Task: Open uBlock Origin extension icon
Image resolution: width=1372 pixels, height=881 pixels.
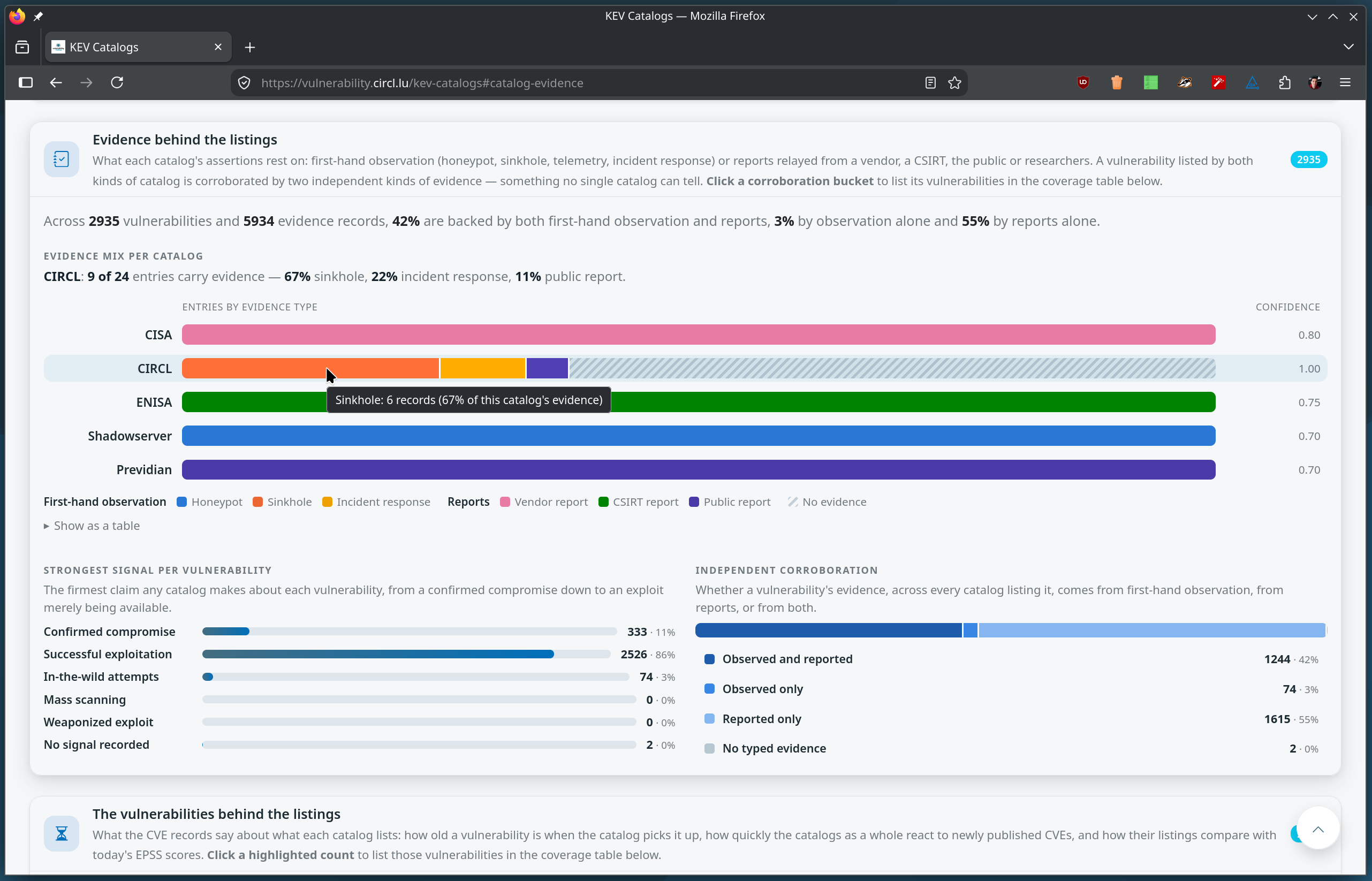Action: point(1082,82)
